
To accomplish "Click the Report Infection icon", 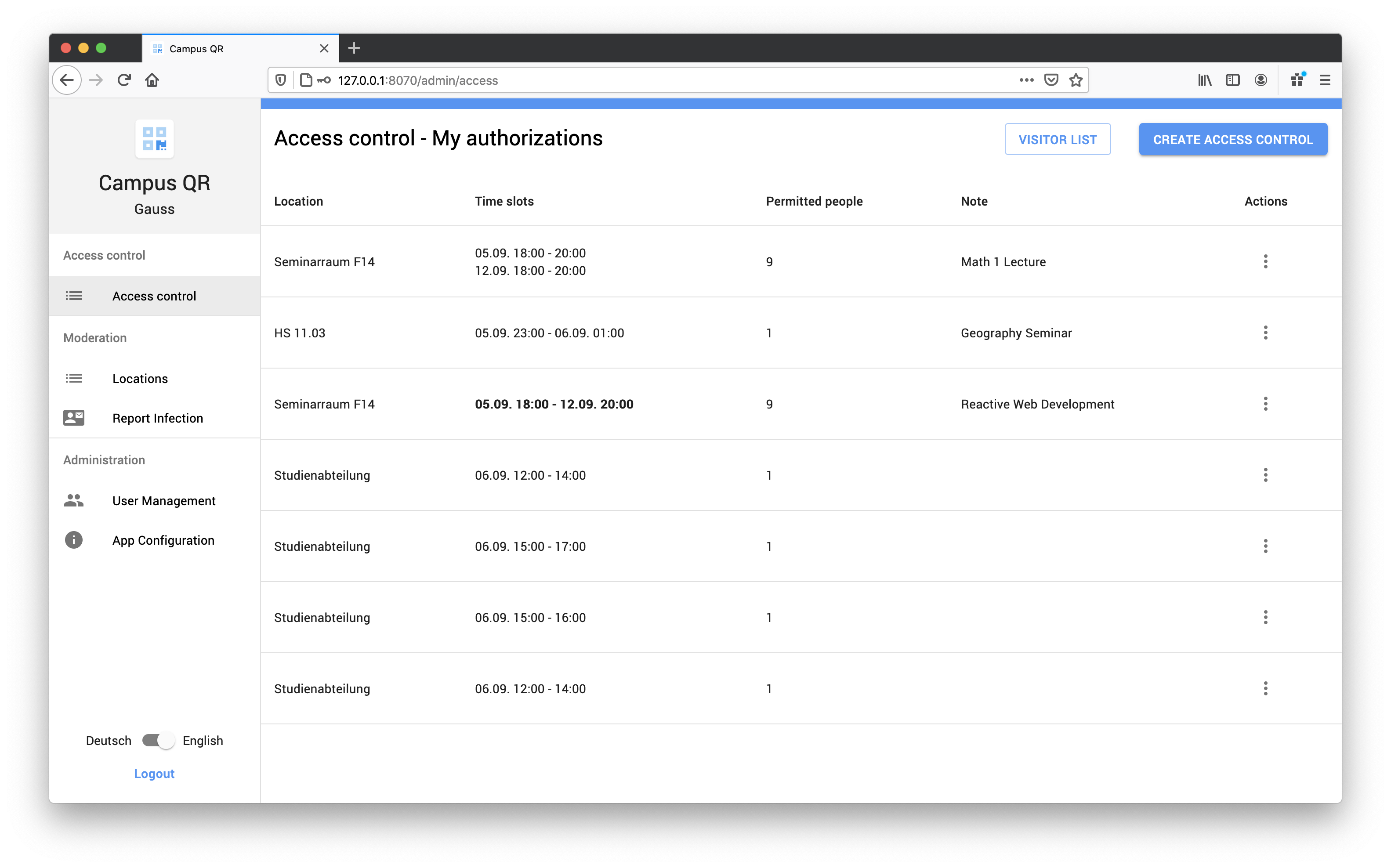I will pos(73,418).
